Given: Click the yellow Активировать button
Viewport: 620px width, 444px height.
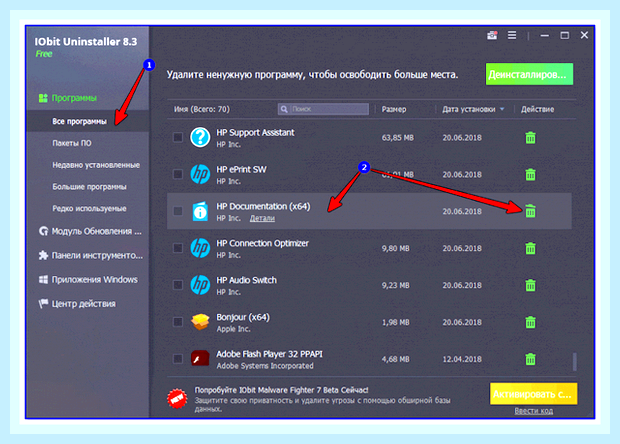Looking at the screenshot, I should (533, 394).
